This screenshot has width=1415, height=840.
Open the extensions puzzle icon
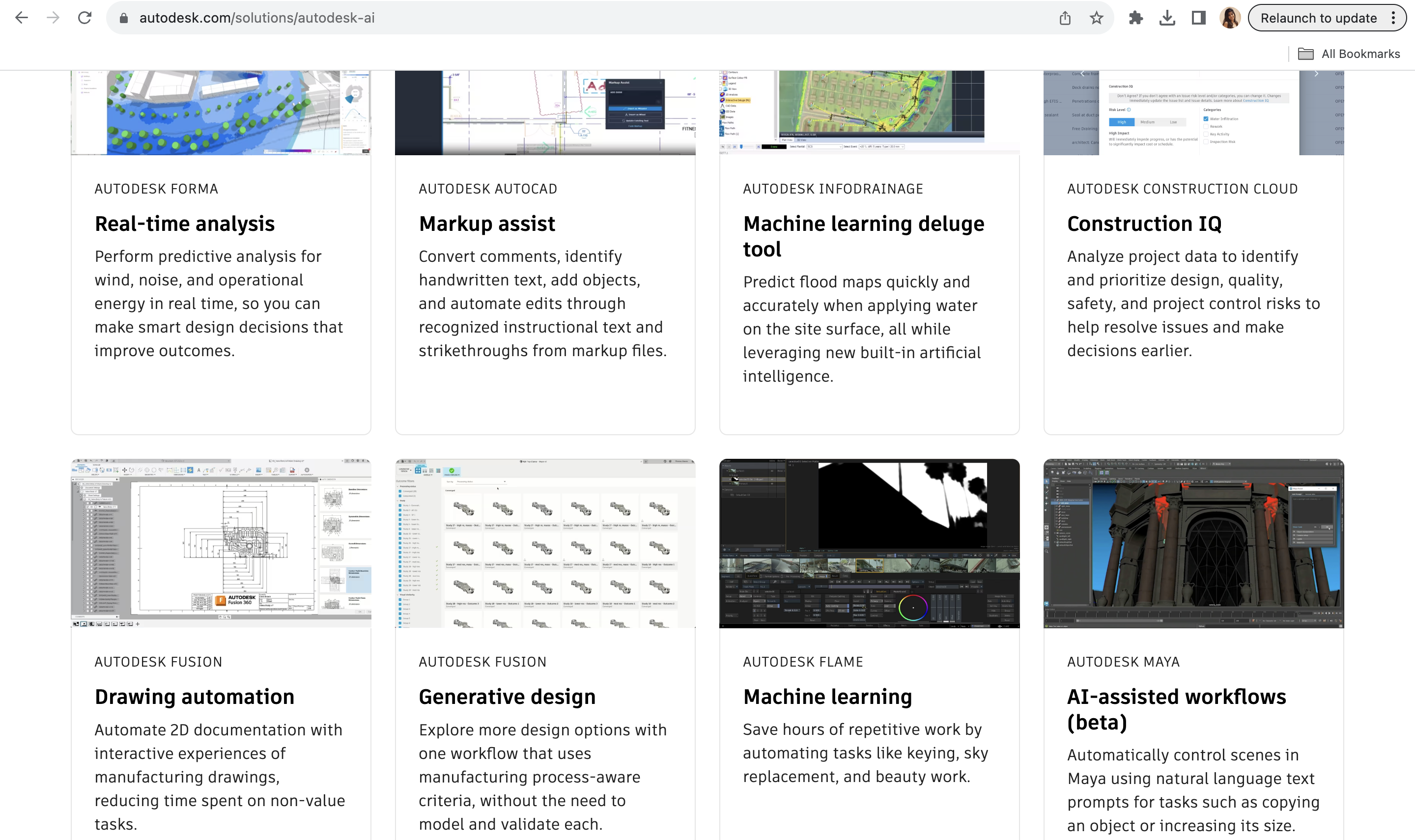pyautogui.click(x=1135, y=18)
